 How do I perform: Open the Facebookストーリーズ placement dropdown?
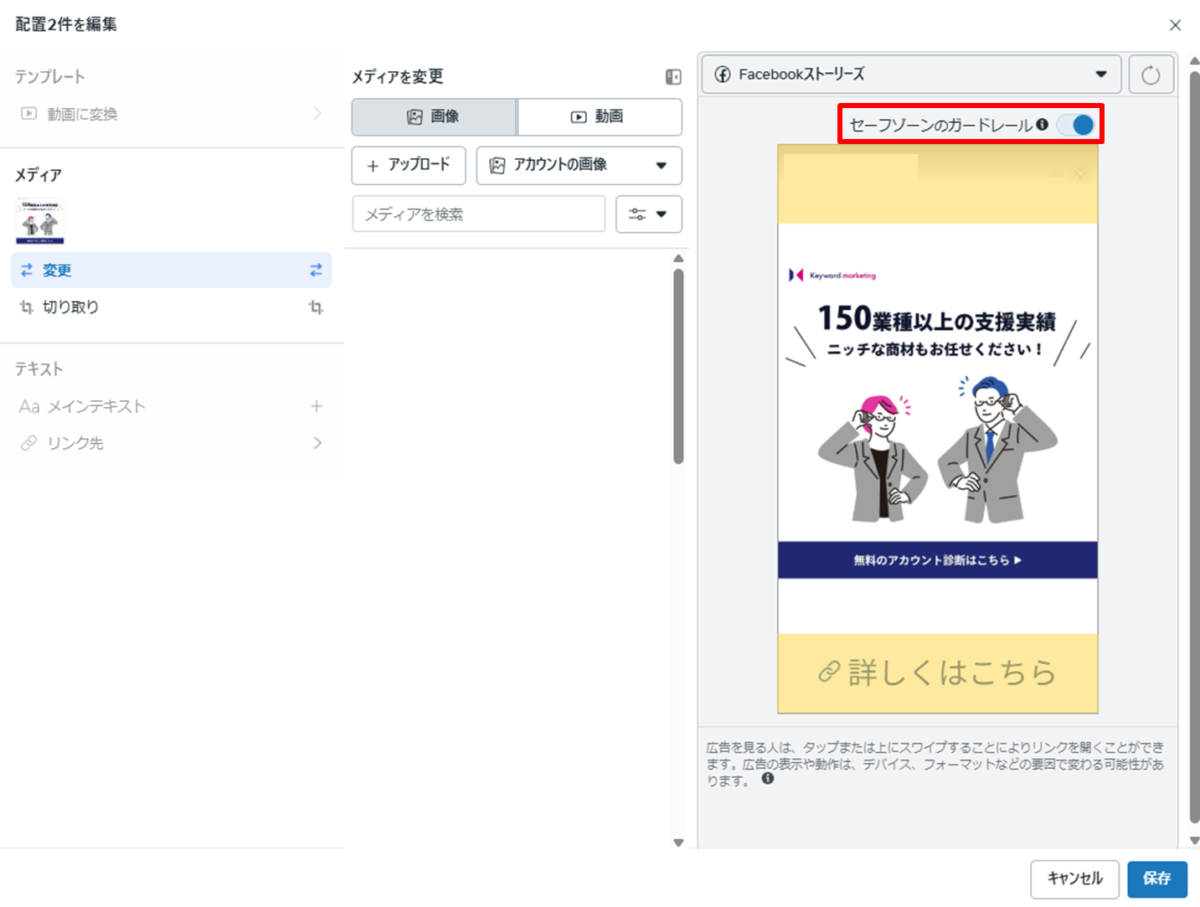click(x=911, y=74)
